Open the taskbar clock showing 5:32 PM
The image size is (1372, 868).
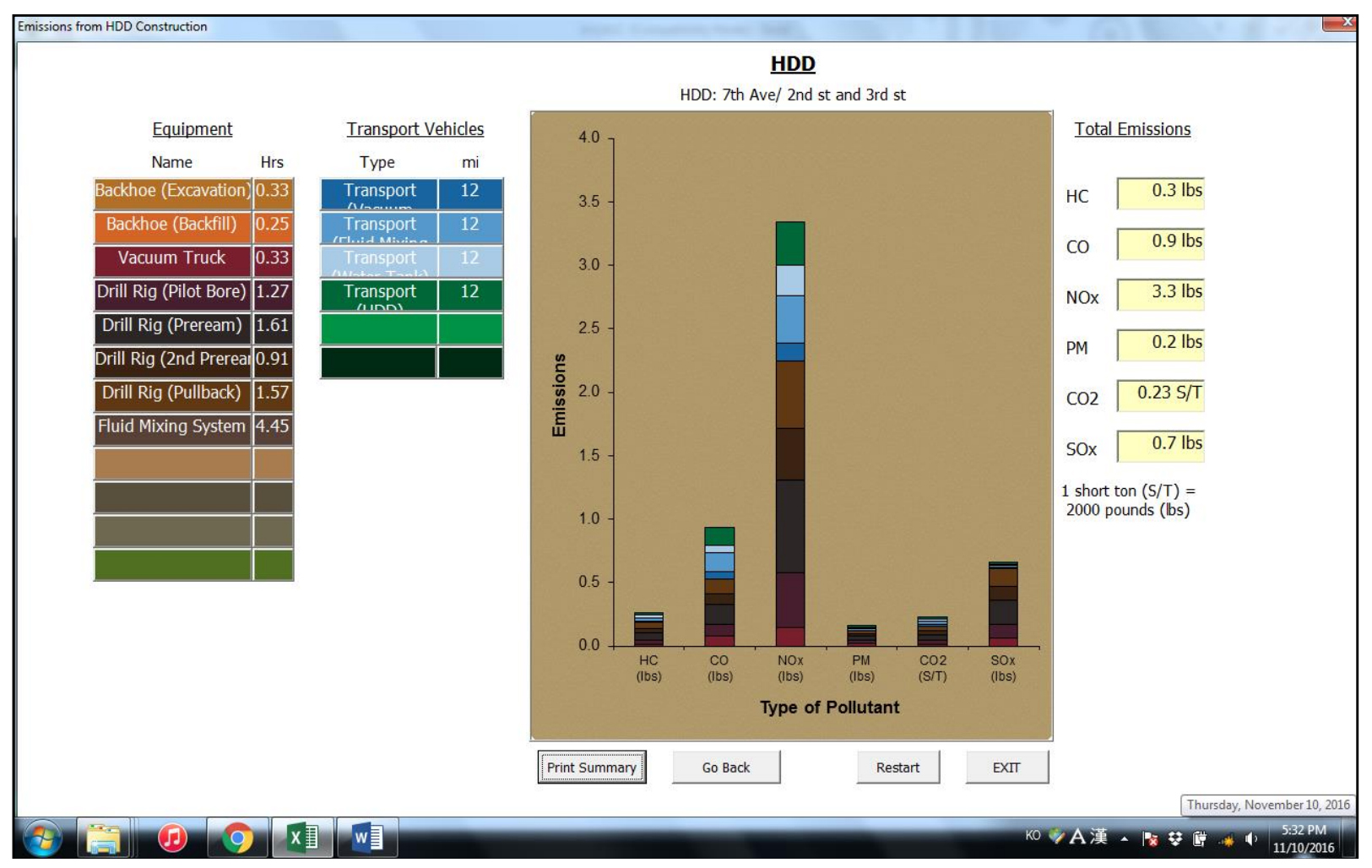1303,838
